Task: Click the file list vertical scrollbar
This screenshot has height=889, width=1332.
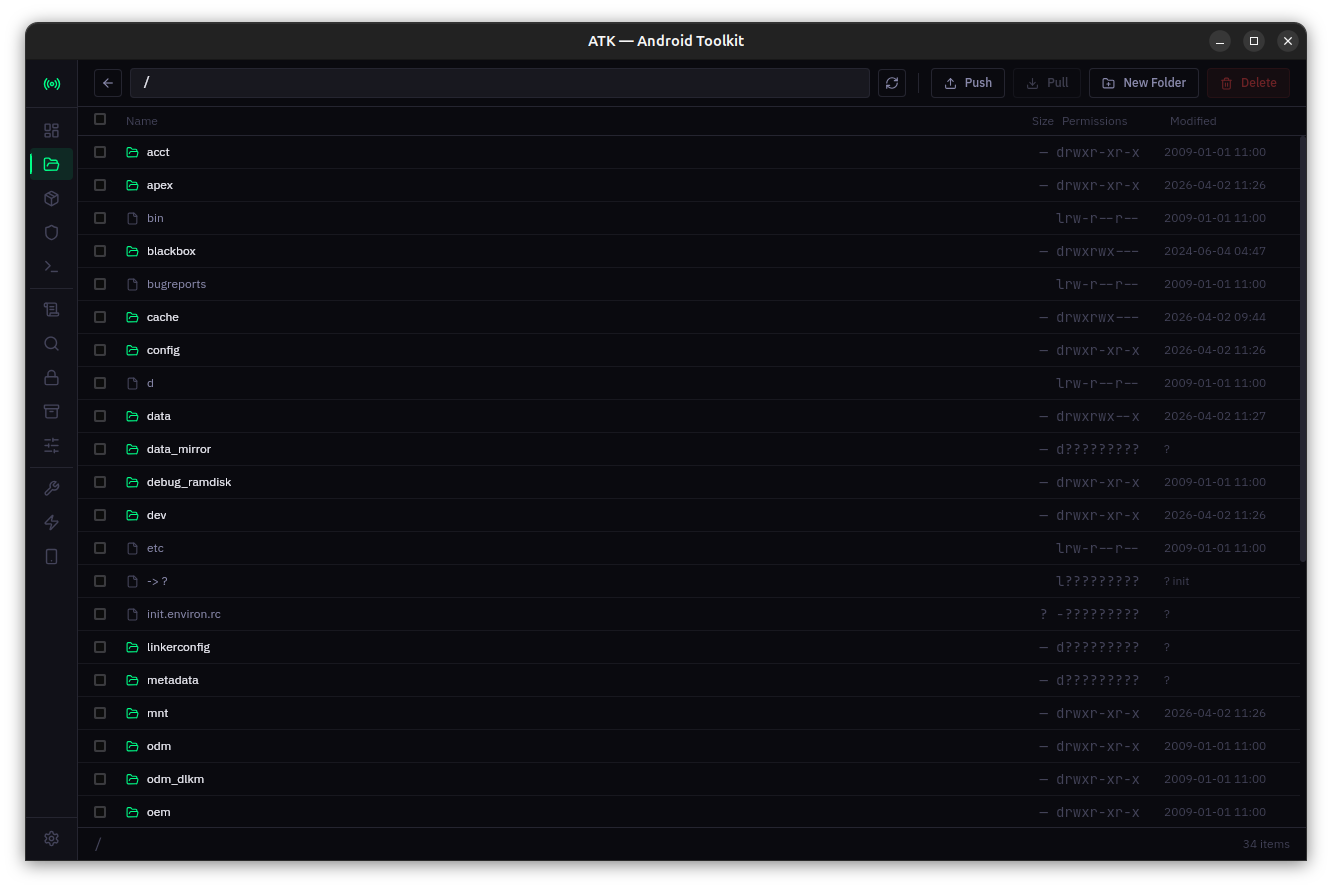Action: (x=1302, y=350)
